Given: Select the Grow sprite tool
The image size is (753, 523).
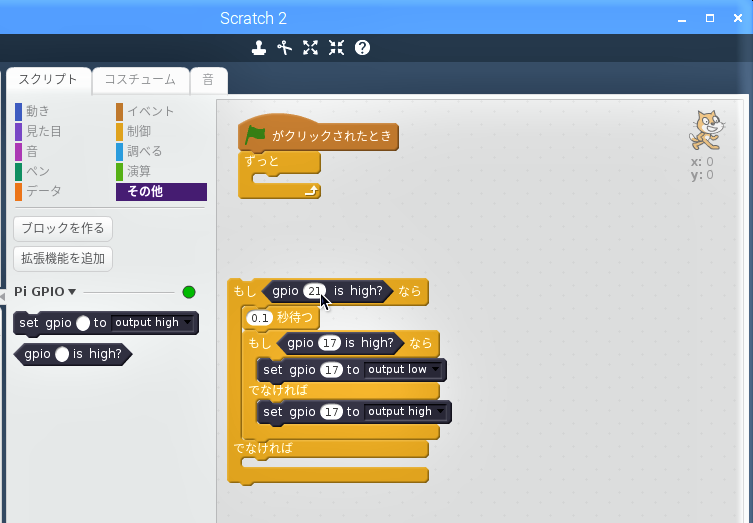Looking at the screenshot, I should tap(311, 48).
